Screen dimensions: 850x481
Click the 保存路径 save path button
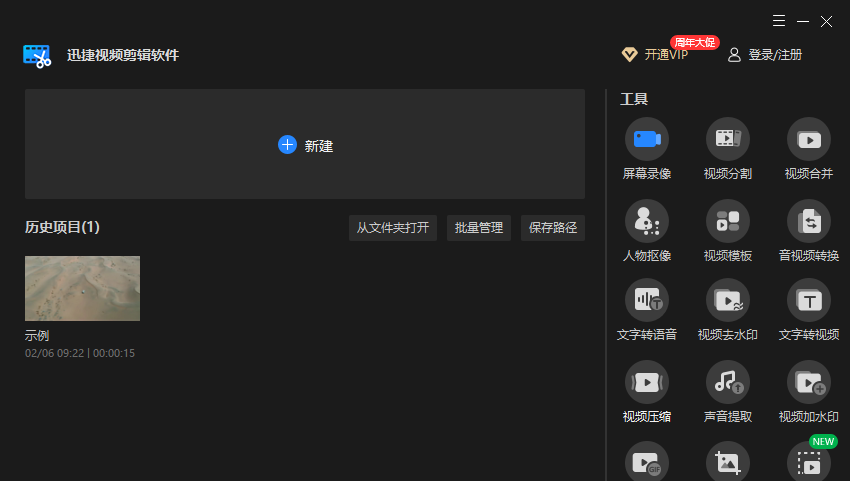pos(552,228)
